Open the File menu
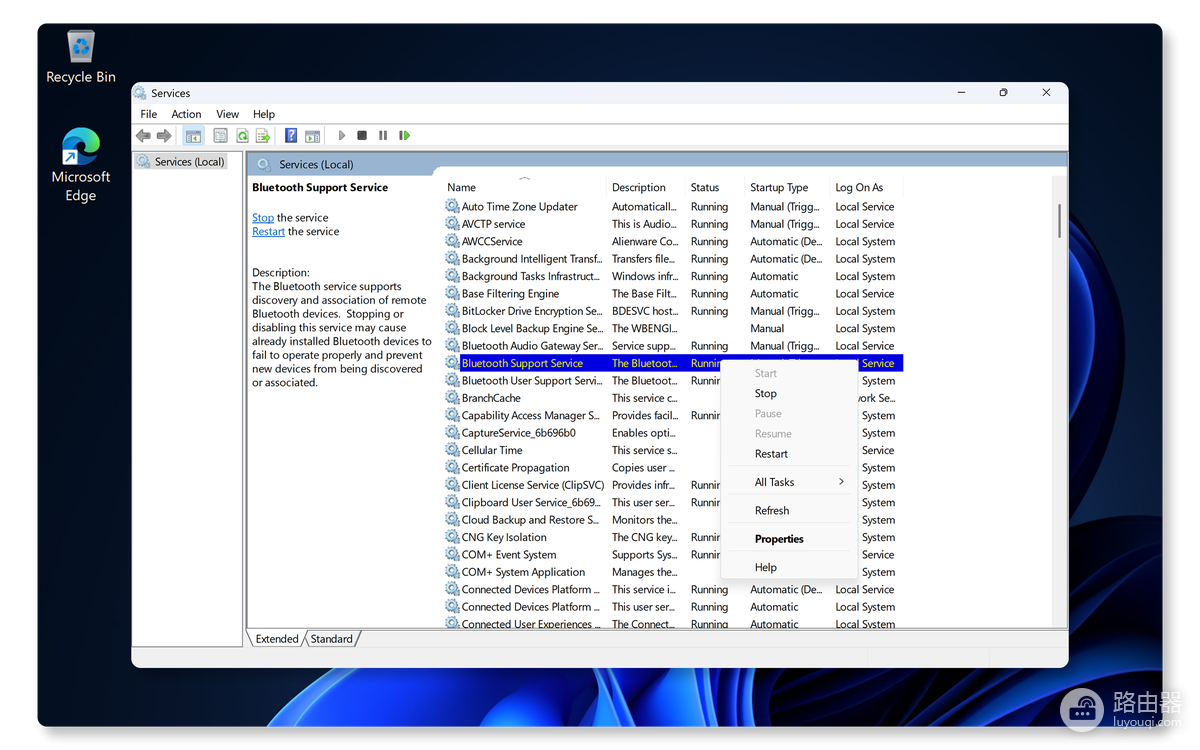This screenshot has width=1200, height=750. [x=149, y=114]
